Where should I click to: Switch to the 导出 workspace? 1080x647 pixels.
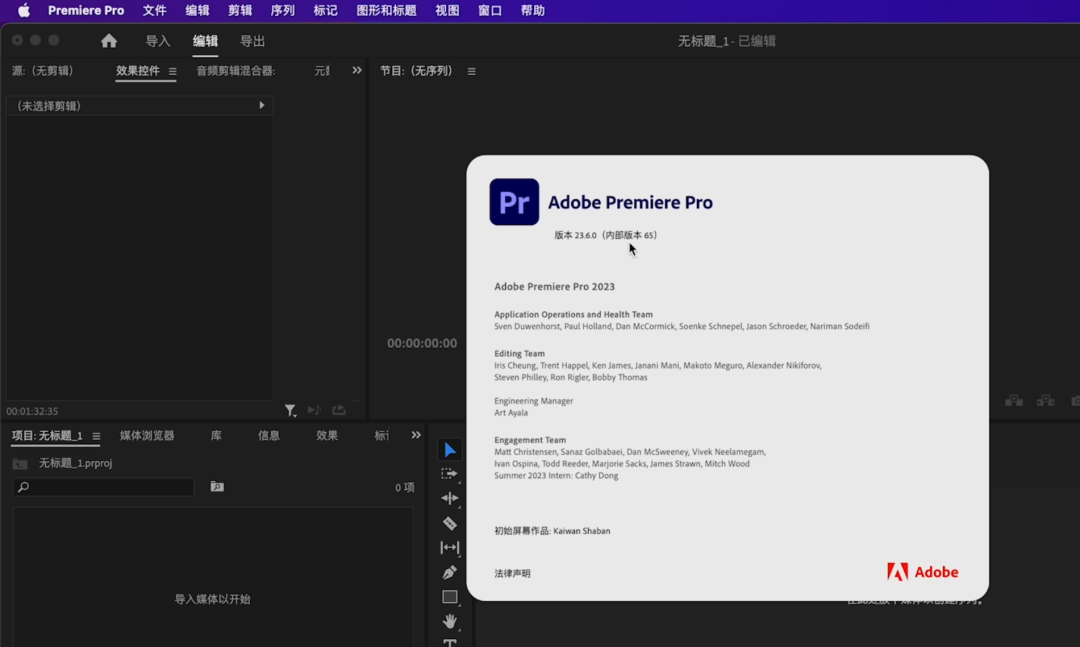pos(252,41)
